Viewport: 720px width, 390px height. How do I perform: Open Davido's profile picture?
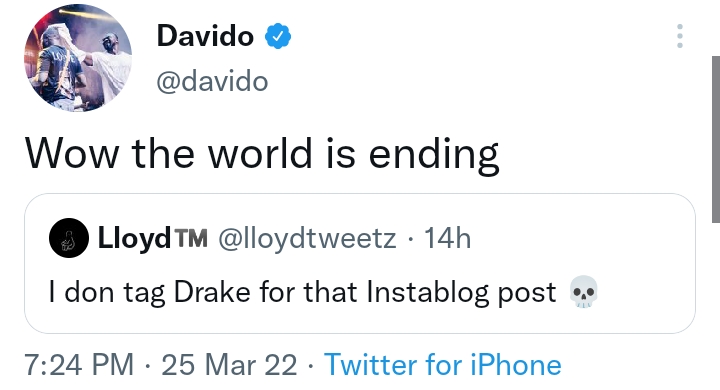point(78,58)
